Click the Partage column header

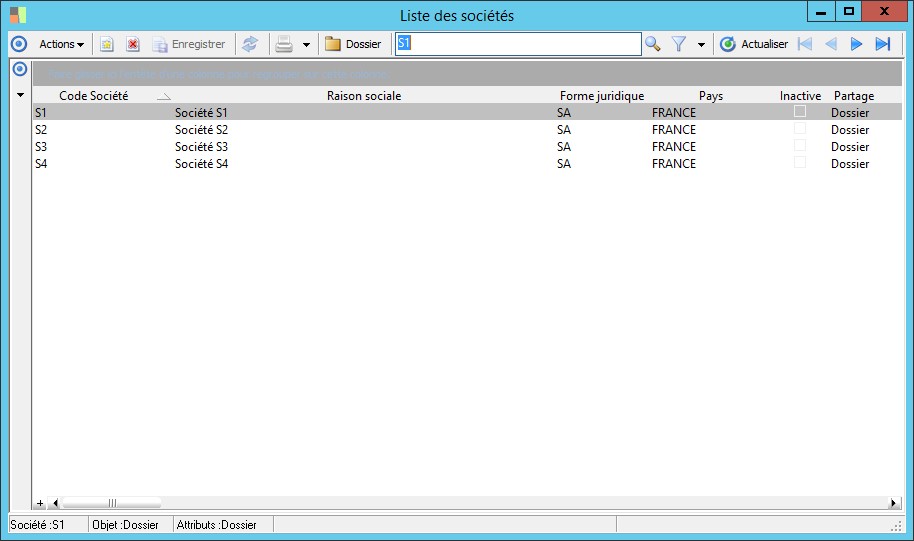tap(854, 96)
